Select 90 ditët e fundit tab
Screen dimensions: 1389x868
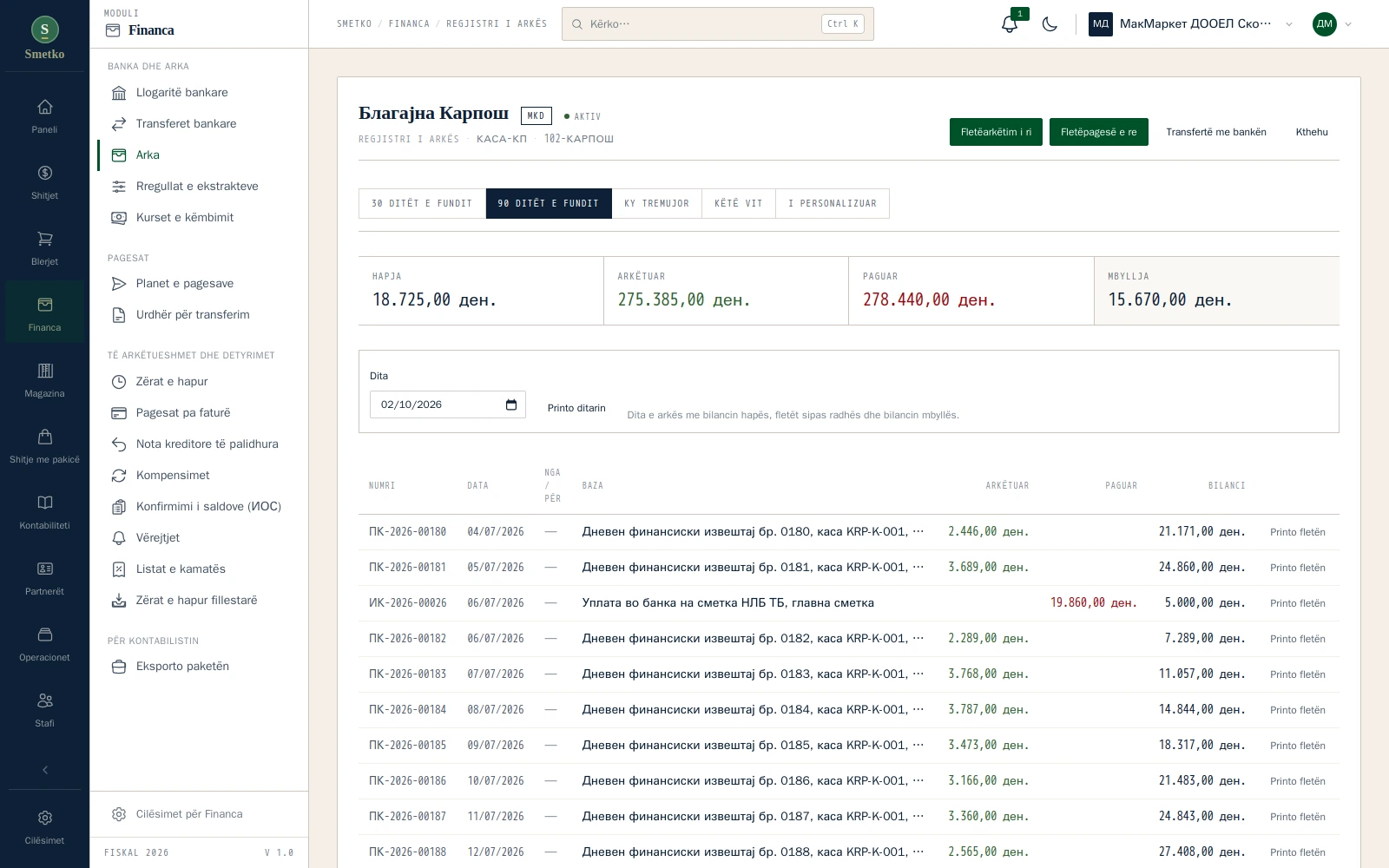pos(549,203)
